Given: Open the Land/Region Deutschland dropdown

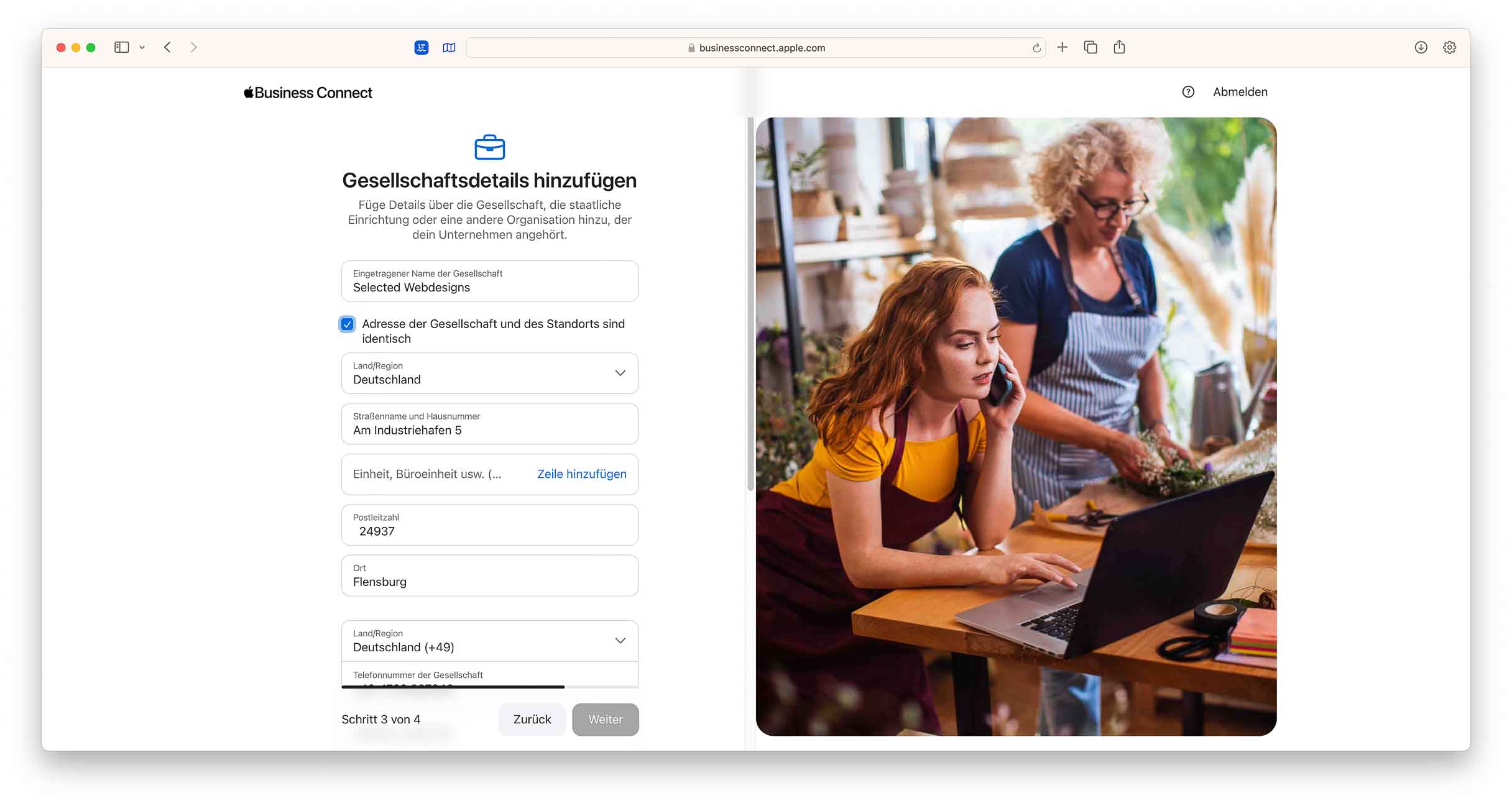Looking at the screenshot, I should pyautogui.click(x=490, y=373).
